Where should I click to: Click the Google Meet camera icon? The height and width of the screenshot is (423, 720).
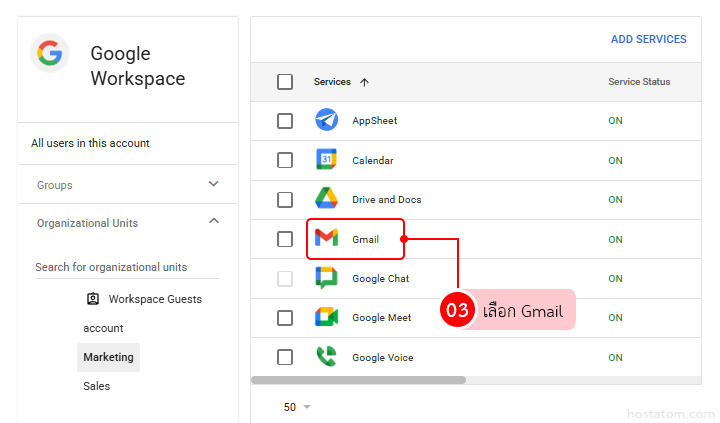(x=326, y=317)
